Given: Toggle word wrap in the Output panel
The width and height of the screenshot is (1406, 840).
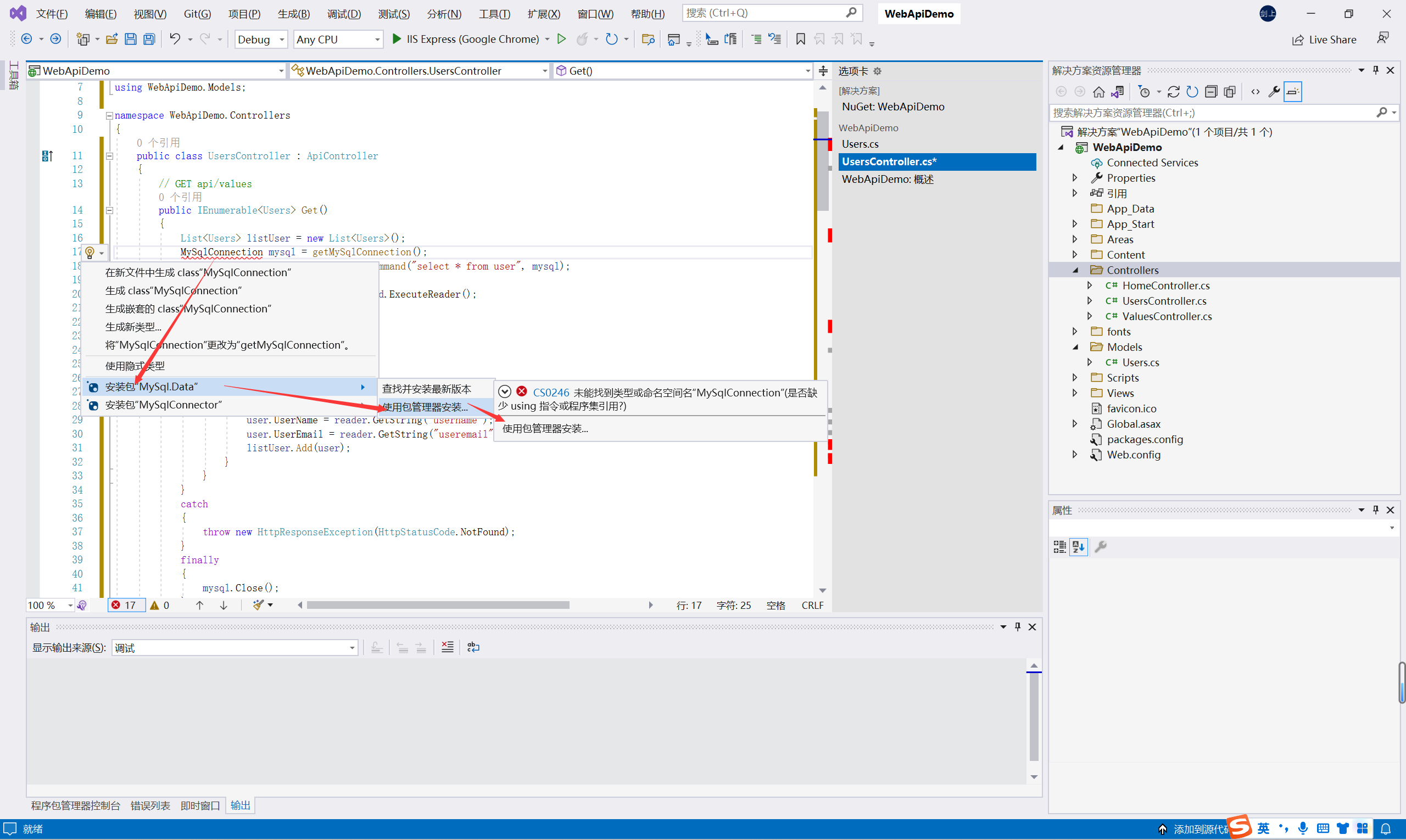Looking at the screenshot, I should point(473,647).
